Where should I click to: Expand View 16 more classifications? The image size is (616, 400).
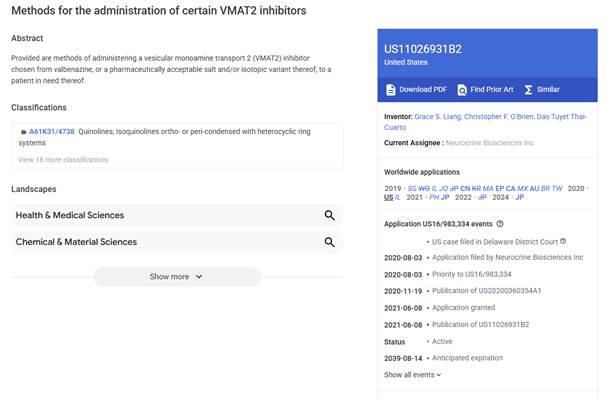point(63,159)
